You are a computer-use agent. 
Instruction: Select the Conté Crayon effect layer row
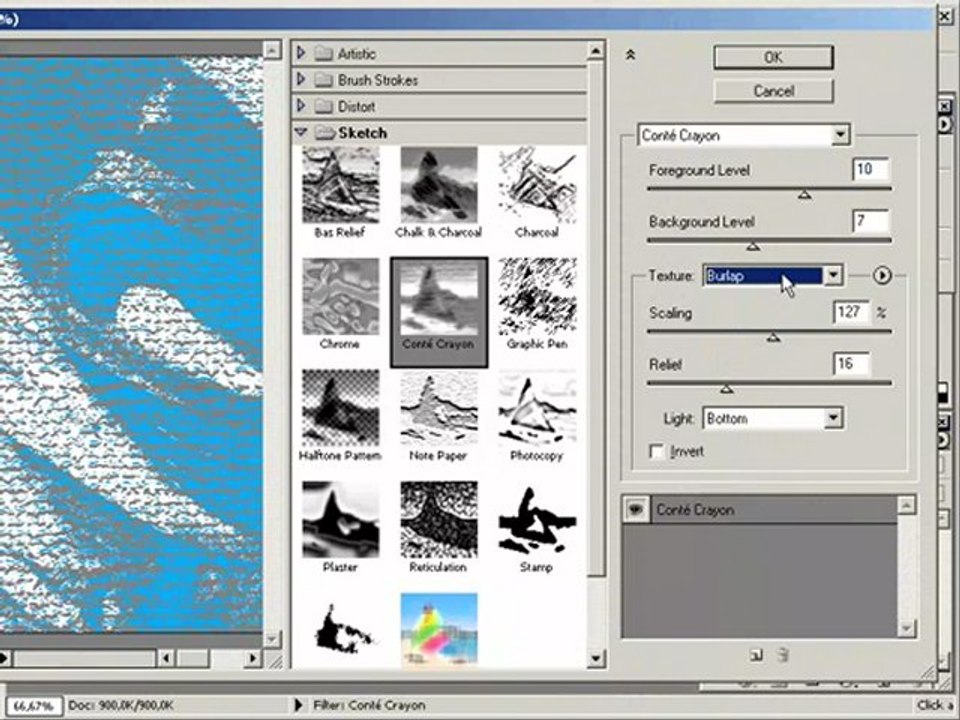pos(760,509)
